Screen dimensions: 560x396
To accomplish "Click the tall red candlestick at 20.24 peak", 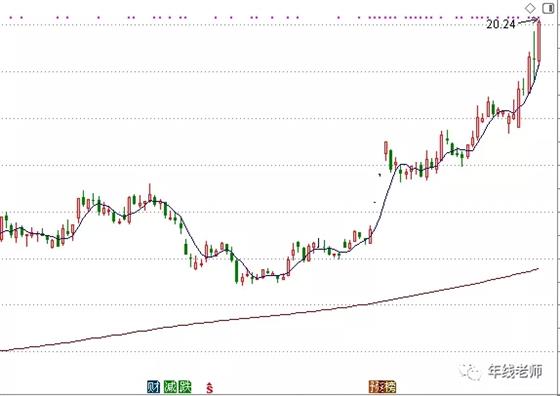I will [x=539, y=41].
